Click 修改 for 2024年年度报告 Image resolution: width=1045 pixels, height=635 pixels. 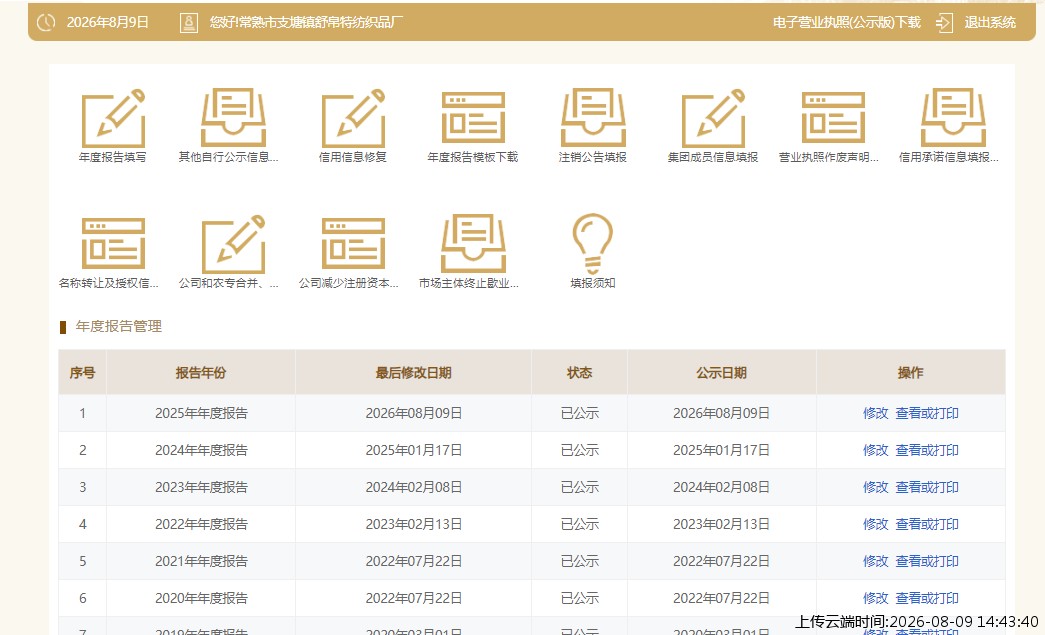tap(875, 450)
